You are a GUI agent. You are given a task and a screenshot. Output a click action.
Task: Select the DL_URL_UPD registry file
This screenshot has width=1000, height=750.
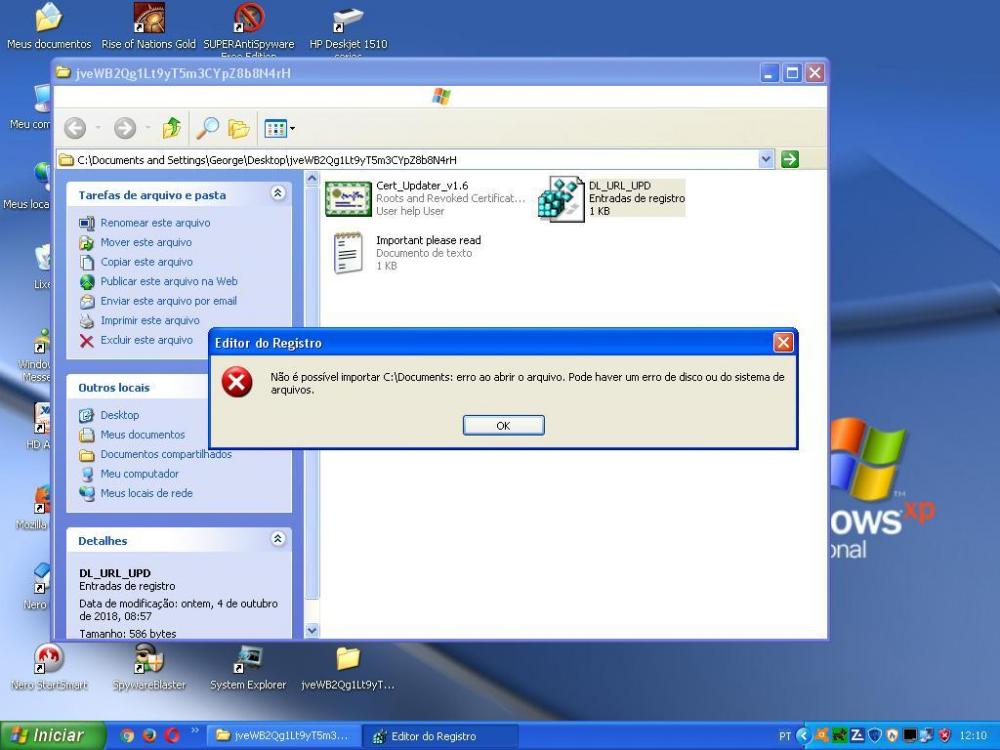pyautogui.click(x=560, y=198)
